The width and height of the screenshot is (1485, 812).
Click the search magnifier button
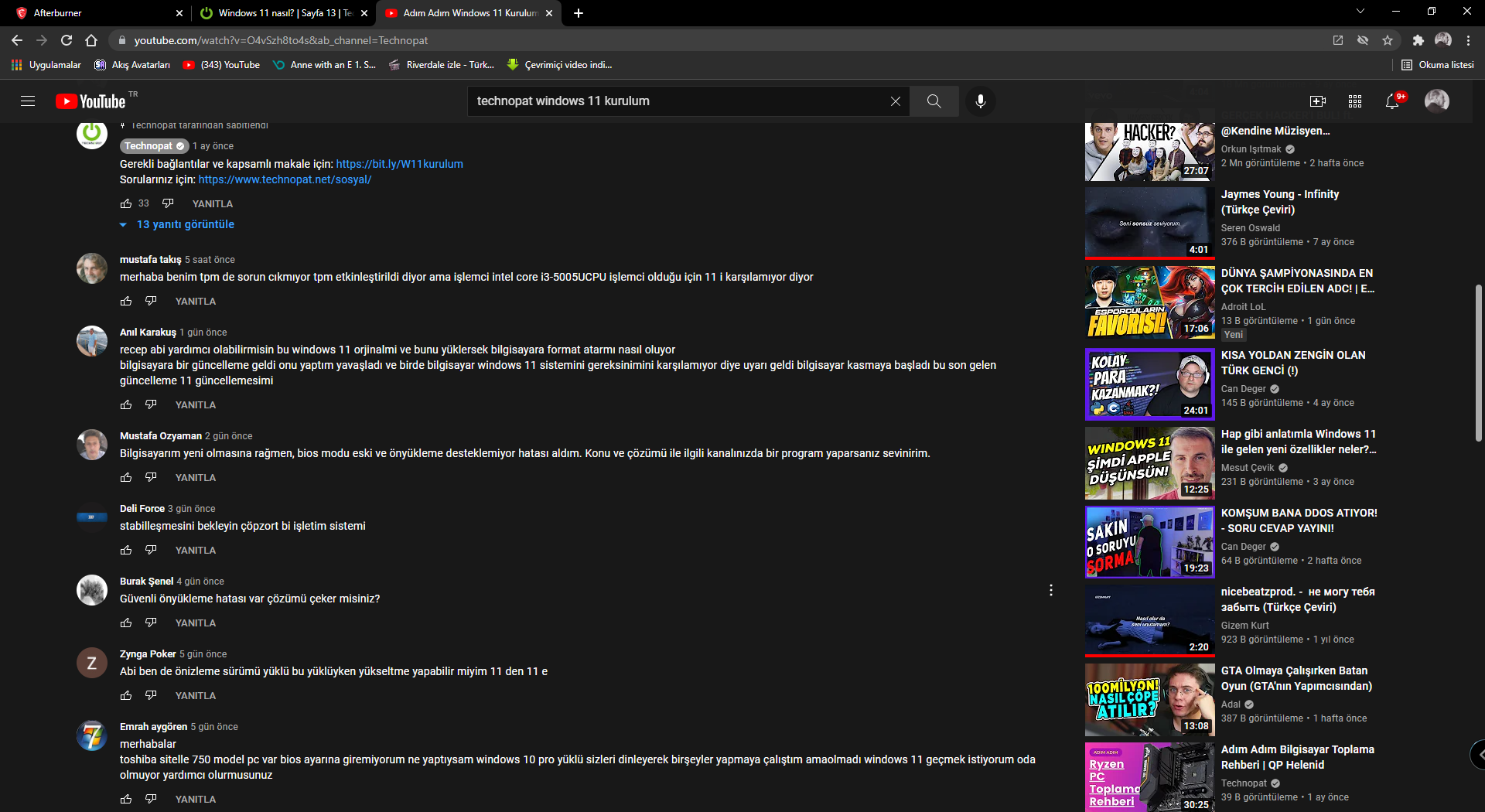pos(934,101)
